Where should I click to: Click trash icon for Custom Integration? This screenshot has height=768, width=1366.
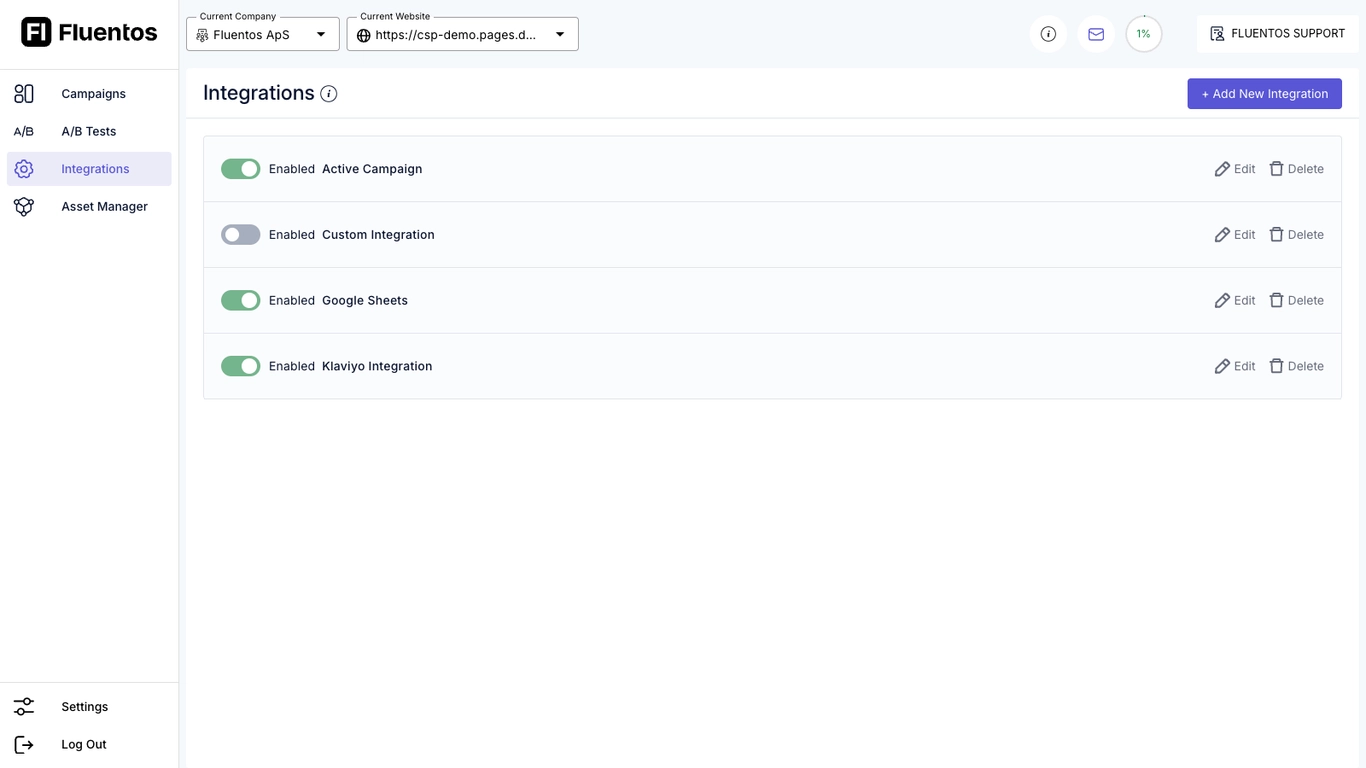pos(1276,235)
